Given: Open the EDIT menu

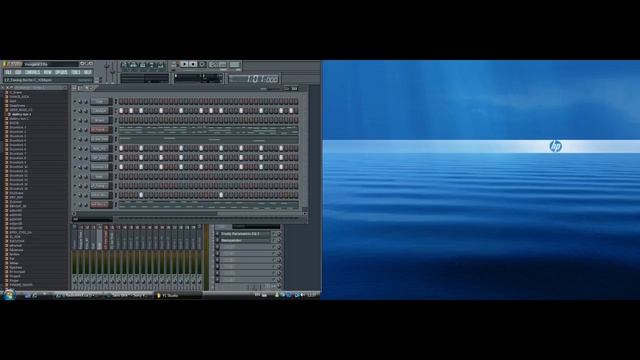Looking at the screenshot, I should point(18,72).
